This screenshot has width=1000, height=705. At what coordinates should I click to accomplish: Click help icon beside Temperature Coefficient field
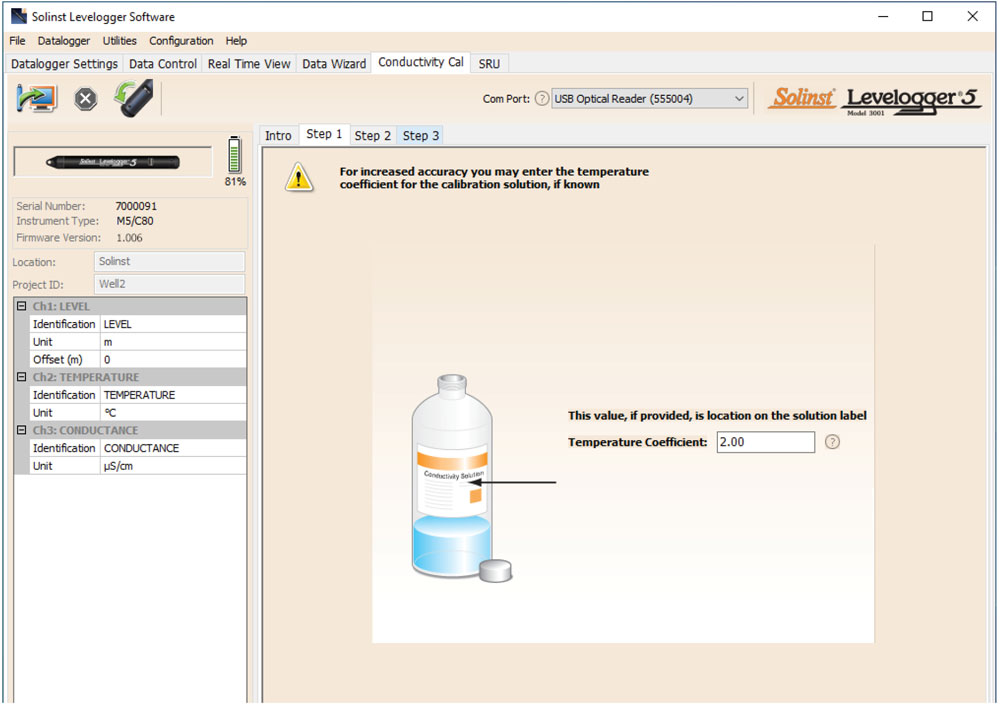tap(832, 442)
